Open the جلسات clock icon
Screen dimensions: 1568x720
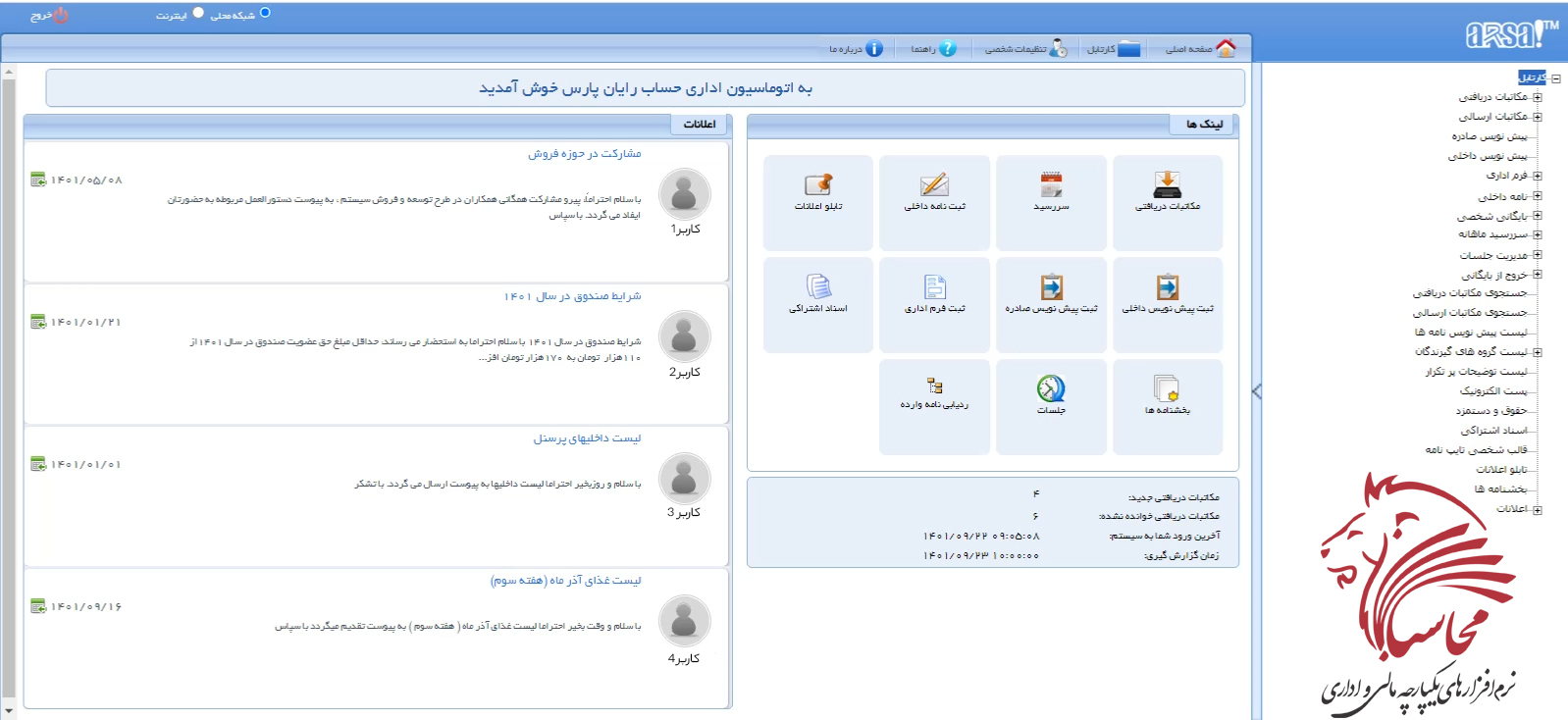(x=1051, y=388)
